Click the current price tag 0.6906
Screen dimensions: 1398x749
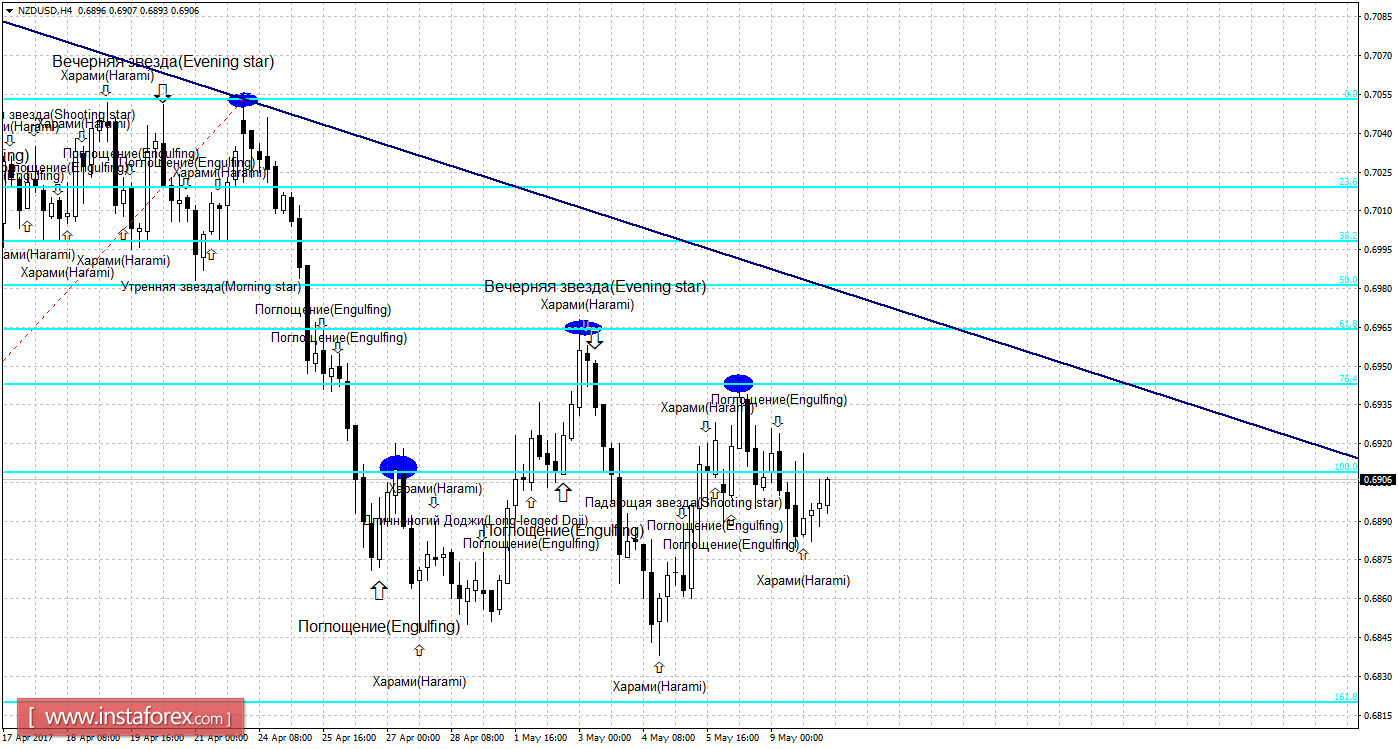[1377, 479]
